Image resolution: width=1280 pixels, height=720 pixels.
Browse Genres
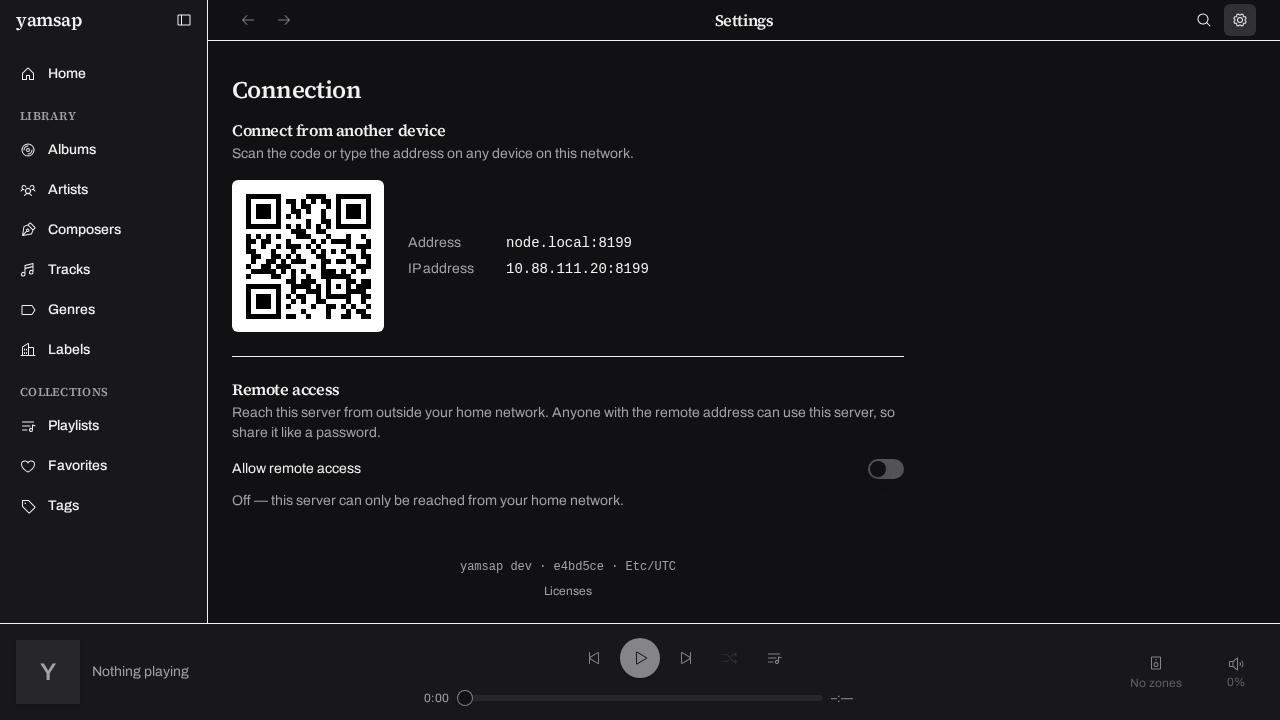104,310
